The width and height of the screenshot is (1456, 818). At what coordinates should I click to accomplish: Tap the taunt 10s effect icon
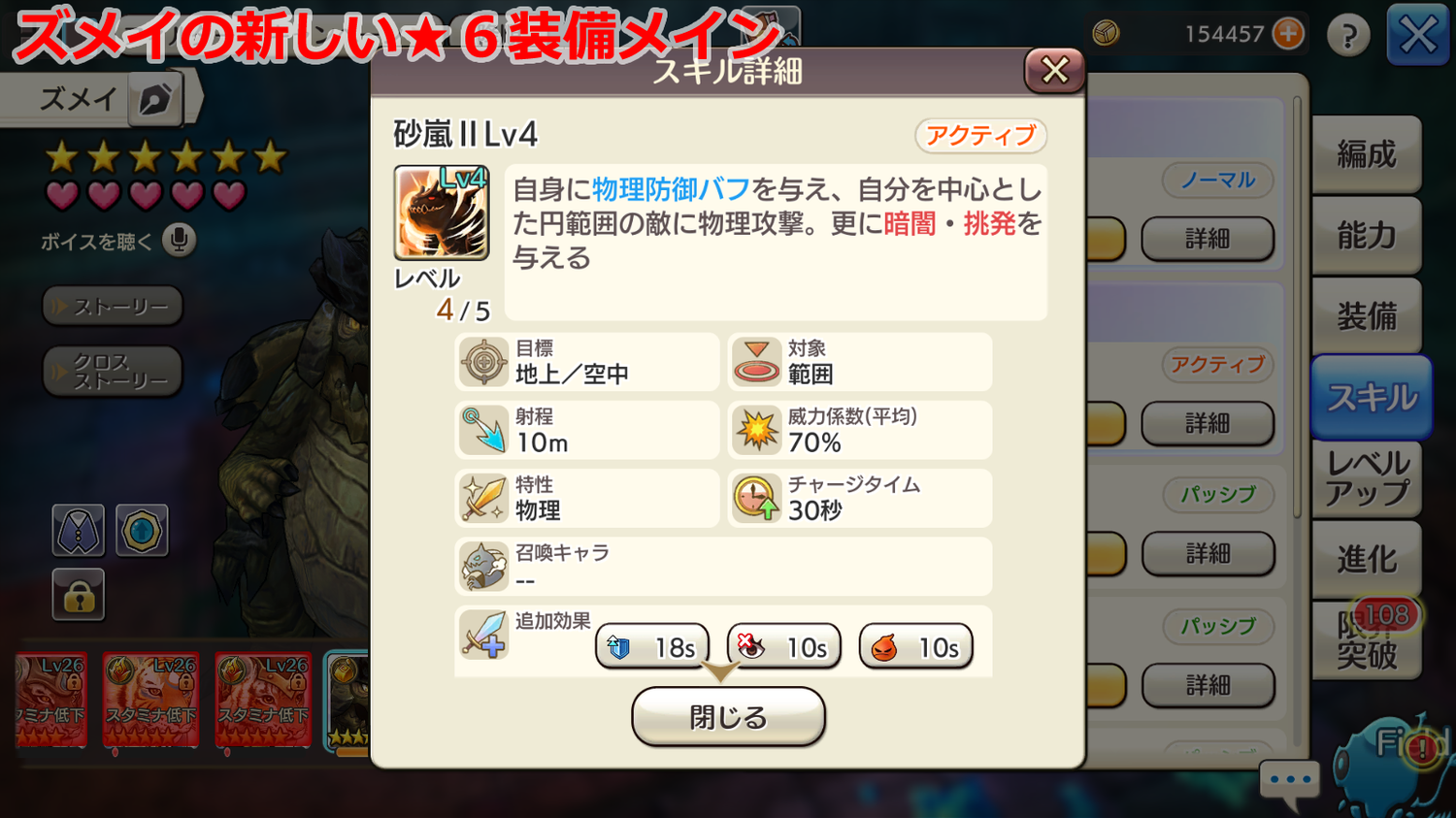click(915, 646)
